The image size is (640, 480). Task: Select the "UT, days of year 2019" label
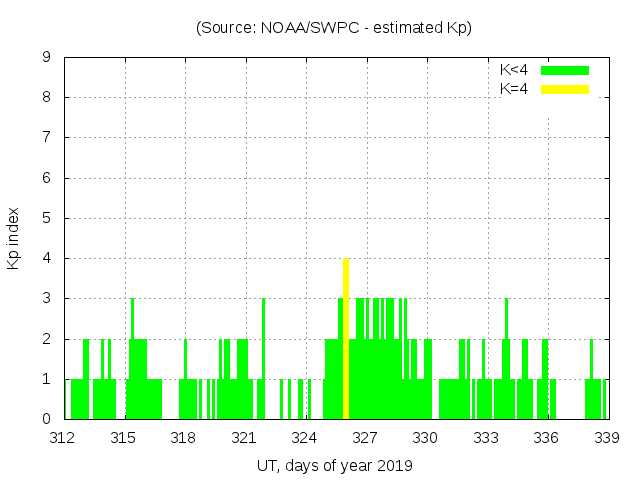pyautogui.click(x=334, y=465)
